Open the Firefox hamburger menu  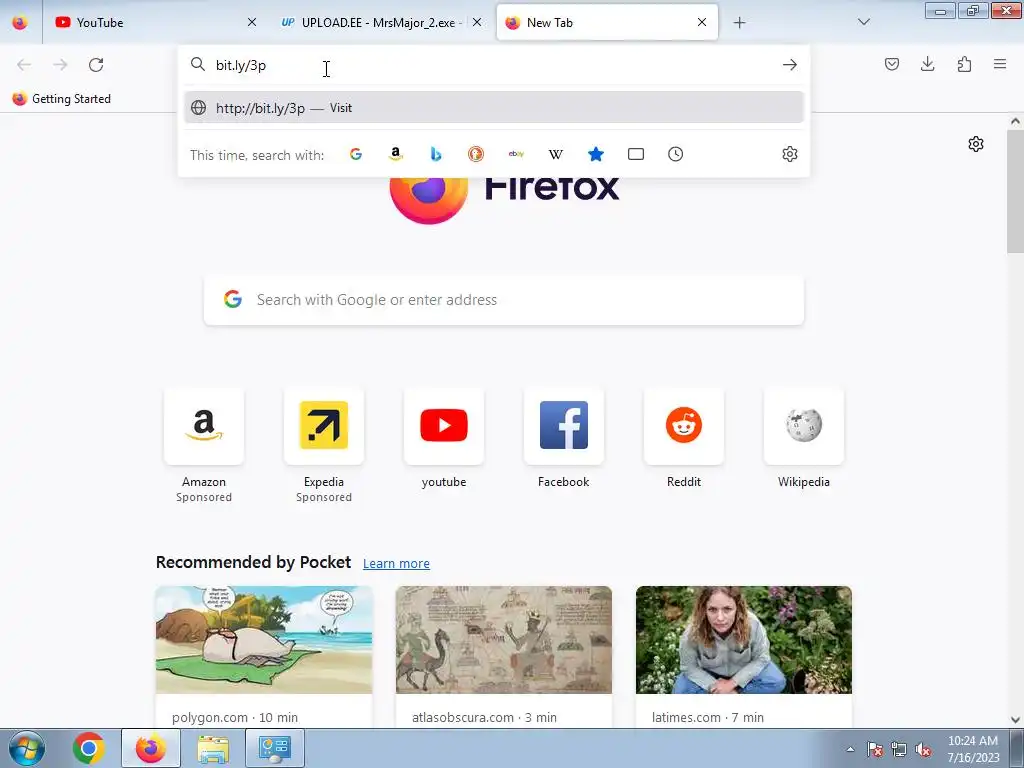pyautogui.click(x=1000, y=64)
